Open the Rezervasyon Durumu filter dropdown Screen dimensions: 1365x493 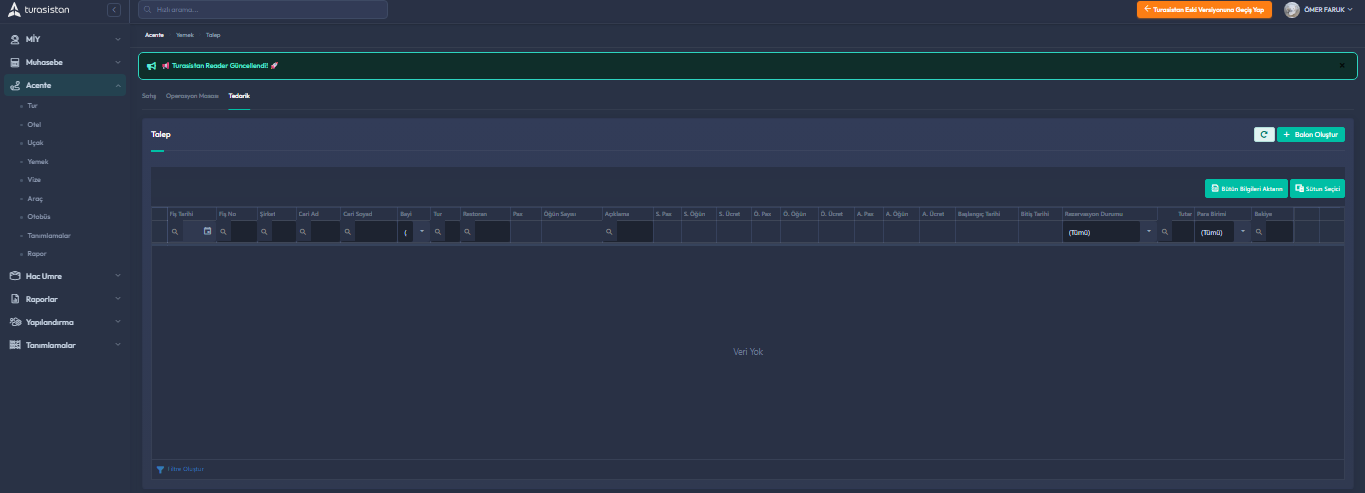[x=1149, y=231]
